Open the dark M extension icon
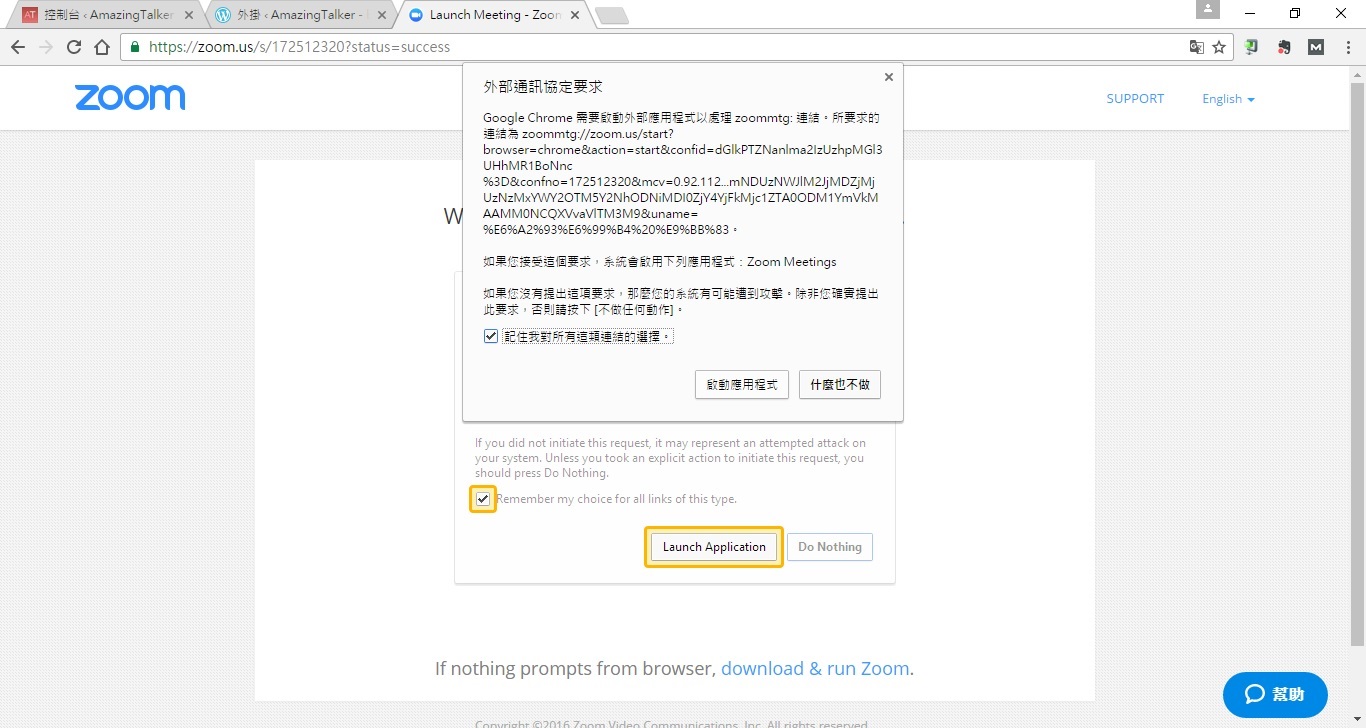The width and height of the screenshot is (1366, 728). coord(1316,47)
